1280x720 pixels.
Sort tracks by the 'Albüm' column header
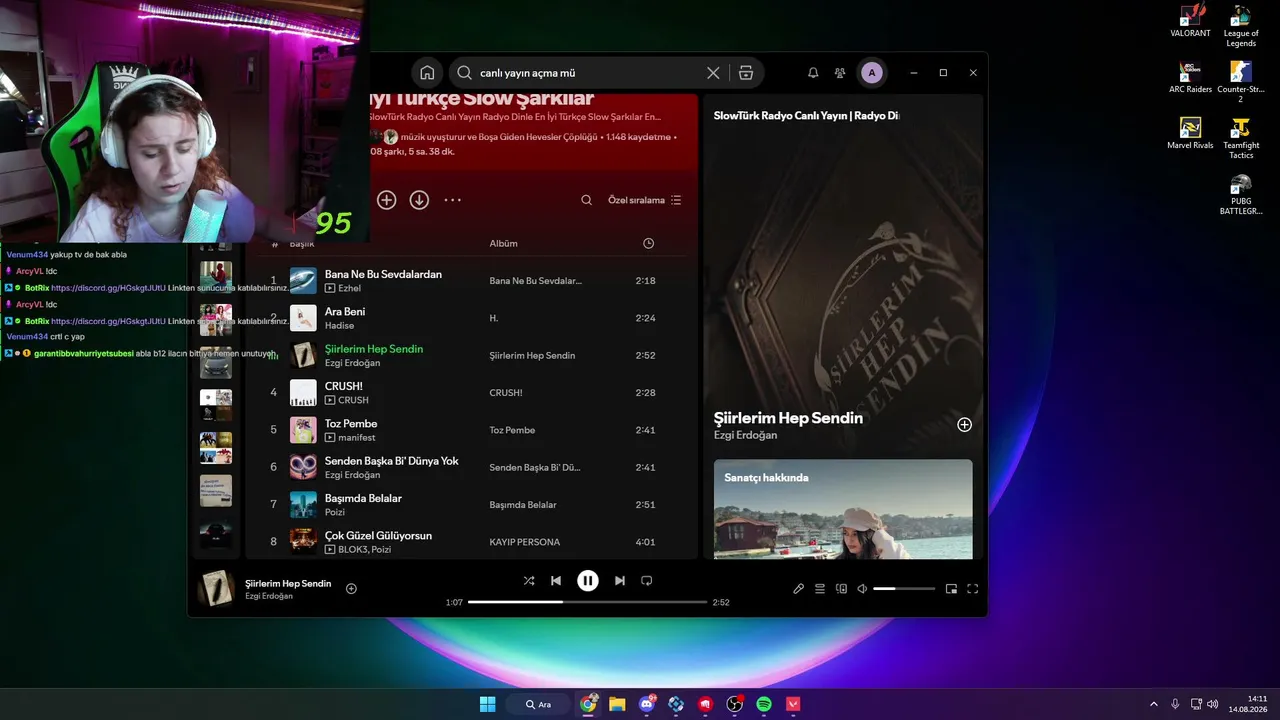[503, 244]
